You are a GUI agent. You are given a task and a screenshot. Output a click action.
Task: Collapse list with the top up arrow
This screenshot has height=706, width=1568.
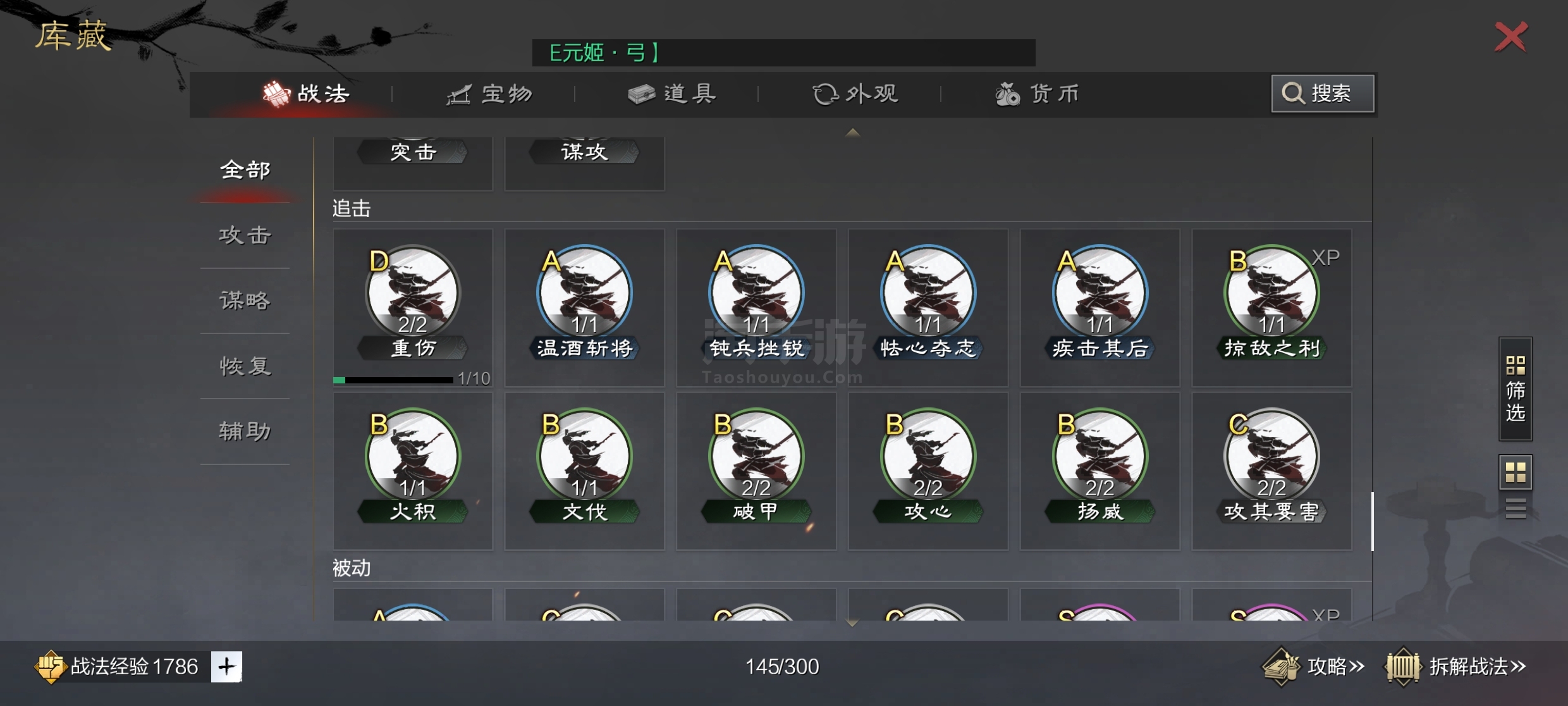[852, 132]
